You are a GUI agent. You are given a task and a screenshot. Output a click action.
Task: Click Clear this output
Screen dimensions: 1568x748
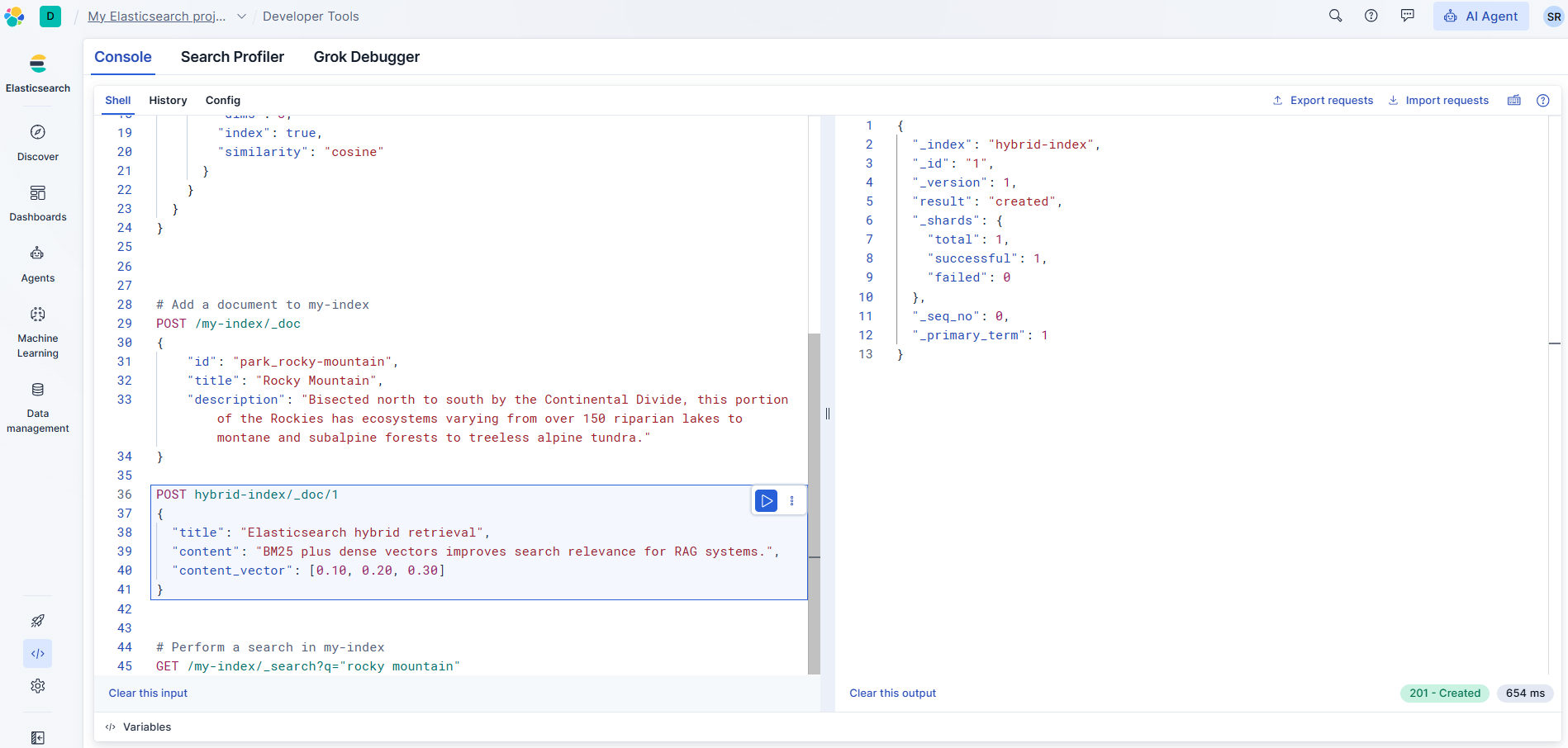tap(892, 694)
